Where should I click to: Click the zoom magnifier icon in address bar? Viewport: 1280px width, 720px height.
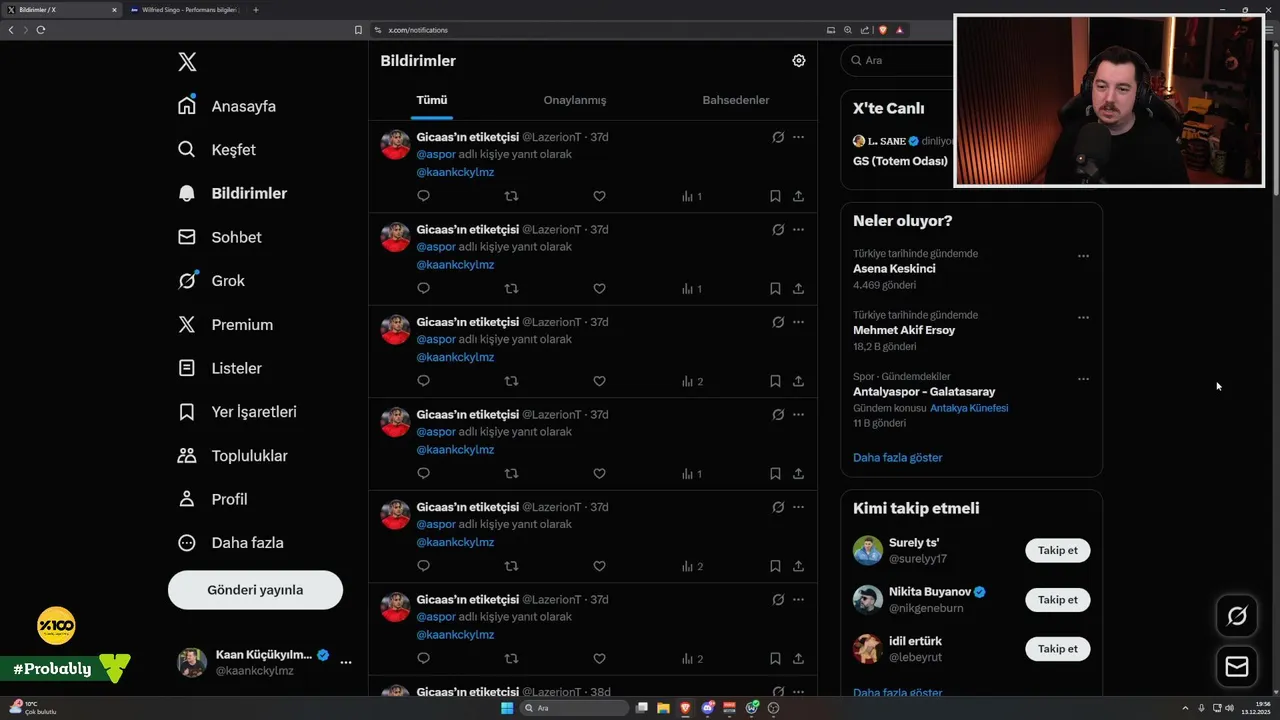pyautogui.click(x=848, y=30)
